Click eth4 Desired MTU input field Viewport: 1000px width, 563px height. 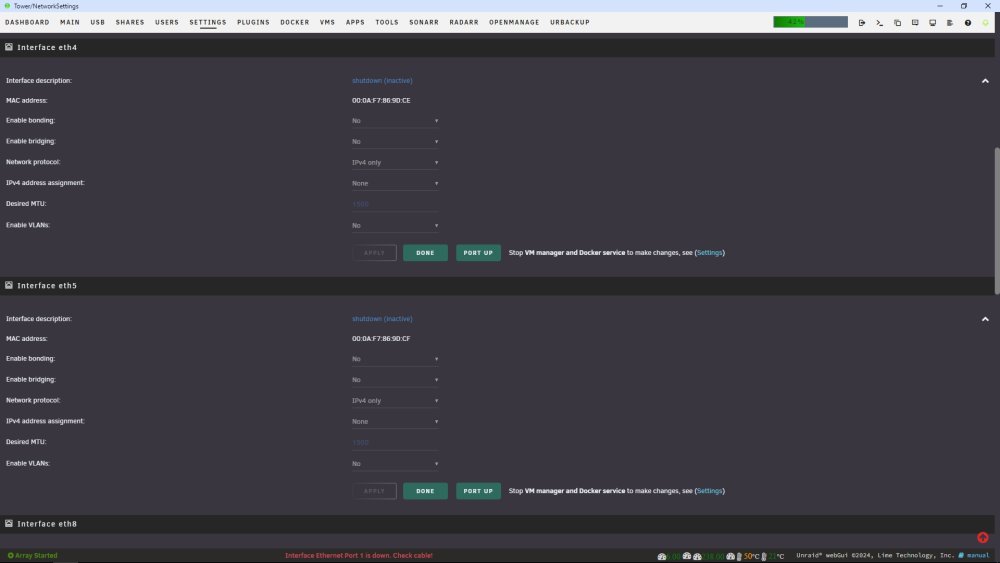tap(395, 204)
